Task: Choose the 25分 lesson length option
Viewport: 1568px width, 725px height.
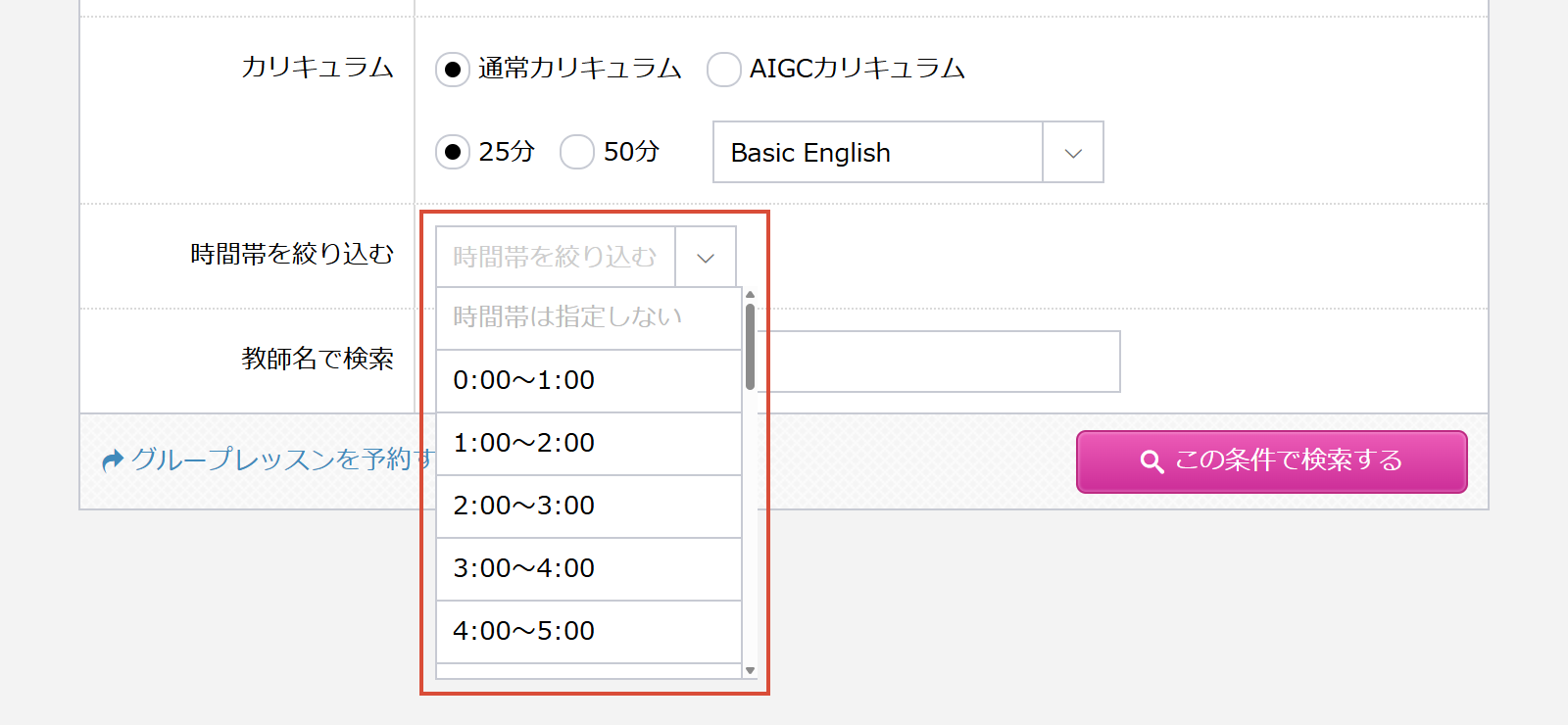Action: click(452, 152)
